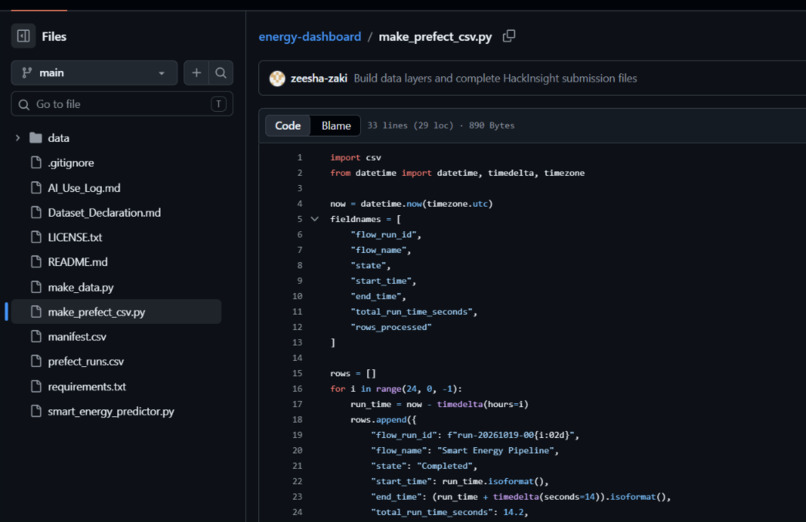Open README.md file
Screen dimensions: 806x522
click(x=78, y=262)
